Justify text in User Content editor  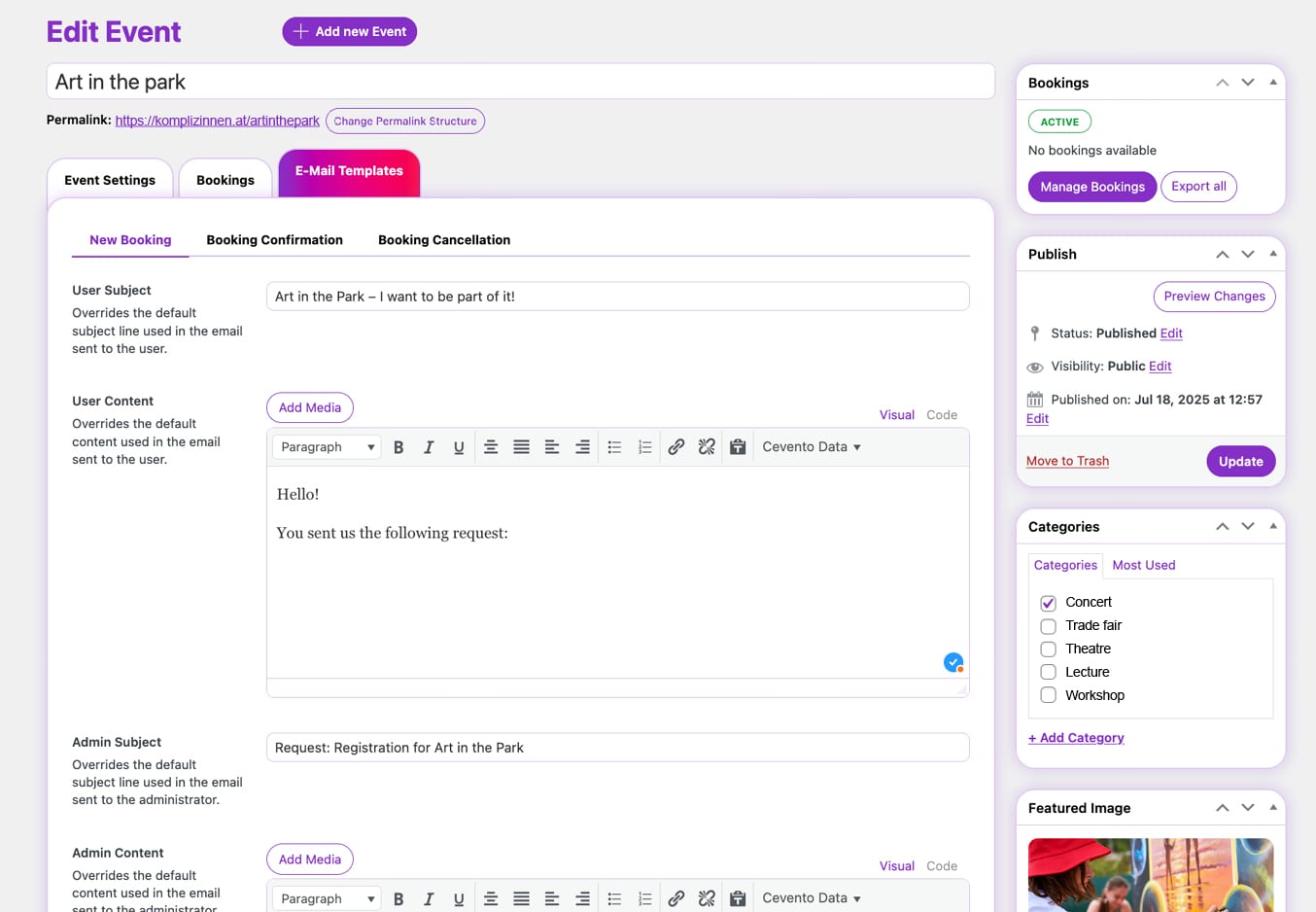coord(521,447)
